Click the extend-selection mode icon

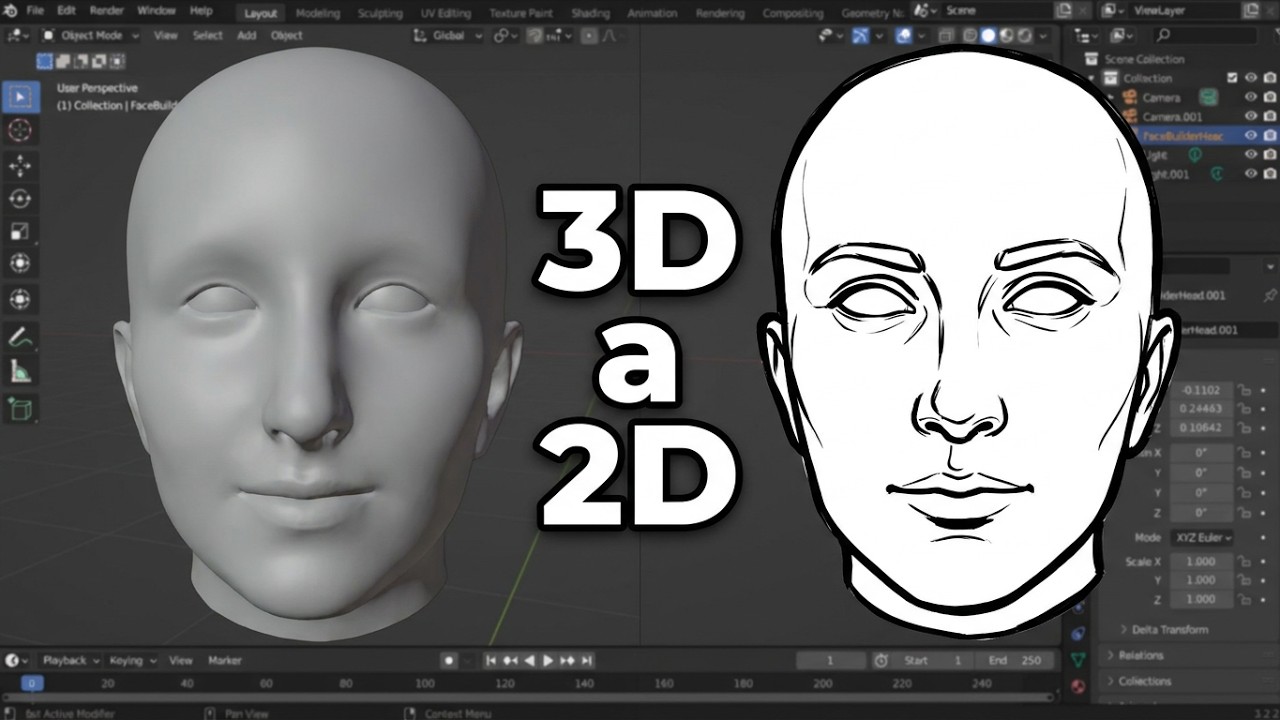coord(63,61)
